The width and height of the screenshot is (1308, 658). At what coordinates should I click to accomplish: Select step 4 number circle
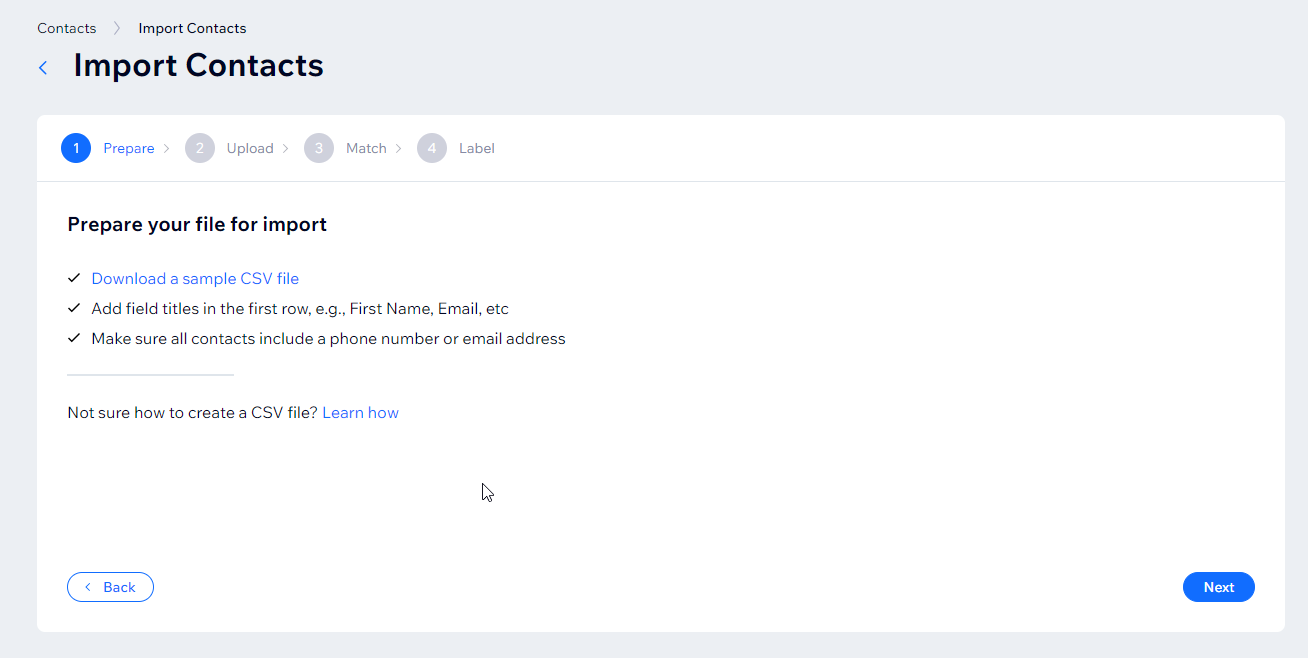point(432,148)
